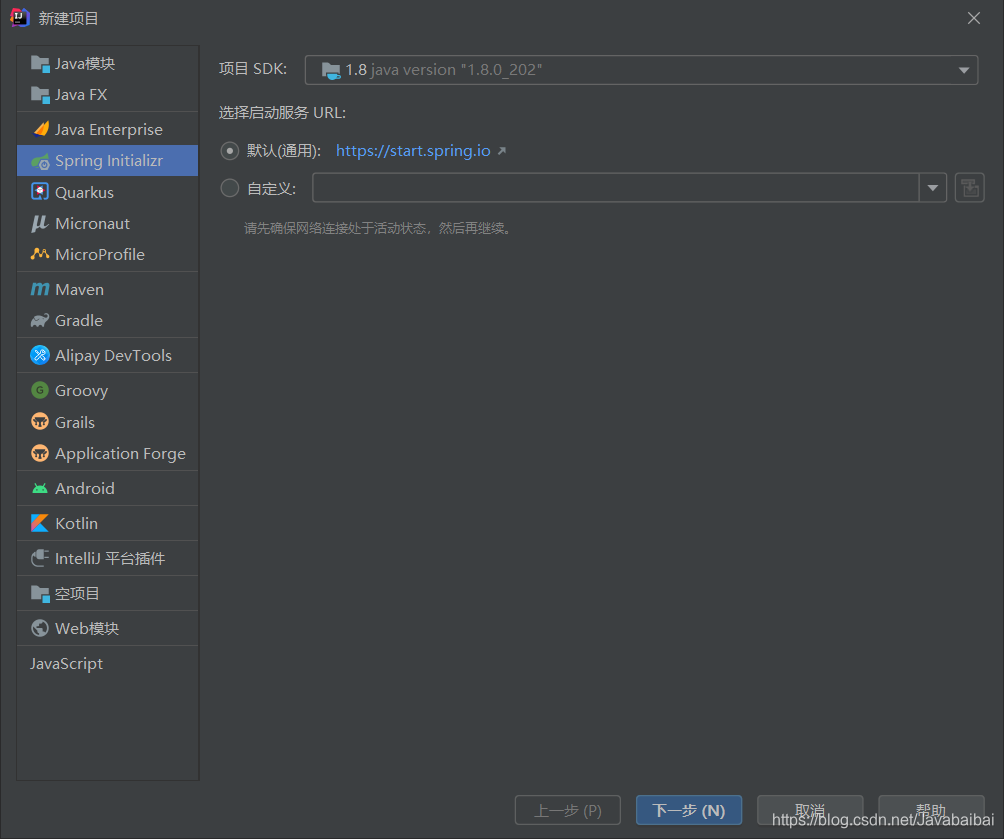Choose Java FX project type
The image size is (1004, 839).
click(x=108, y=95)
